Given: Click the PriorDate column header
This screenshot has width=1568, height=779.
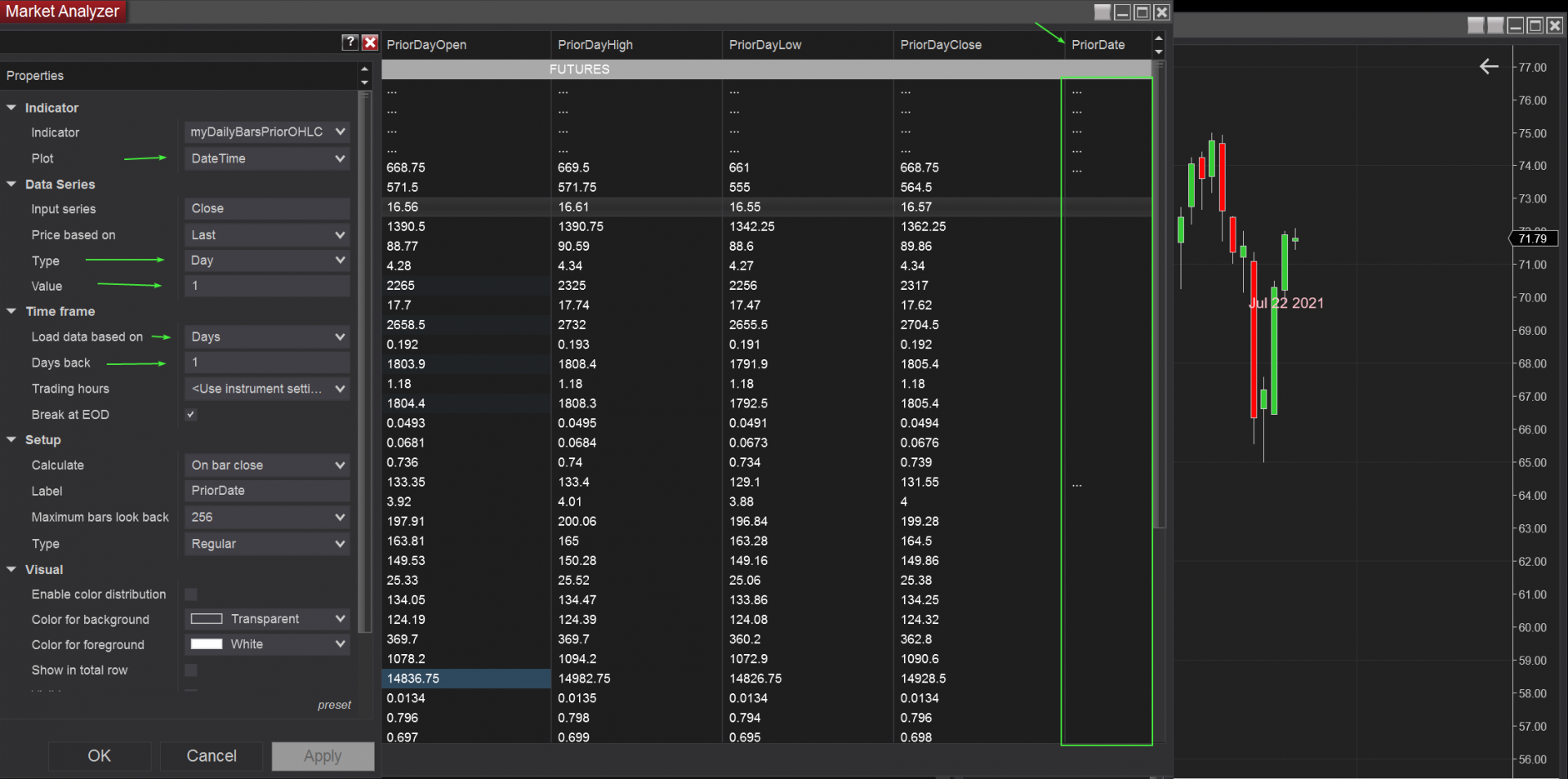Looking at the screenshot, I should click(1109, 45).
